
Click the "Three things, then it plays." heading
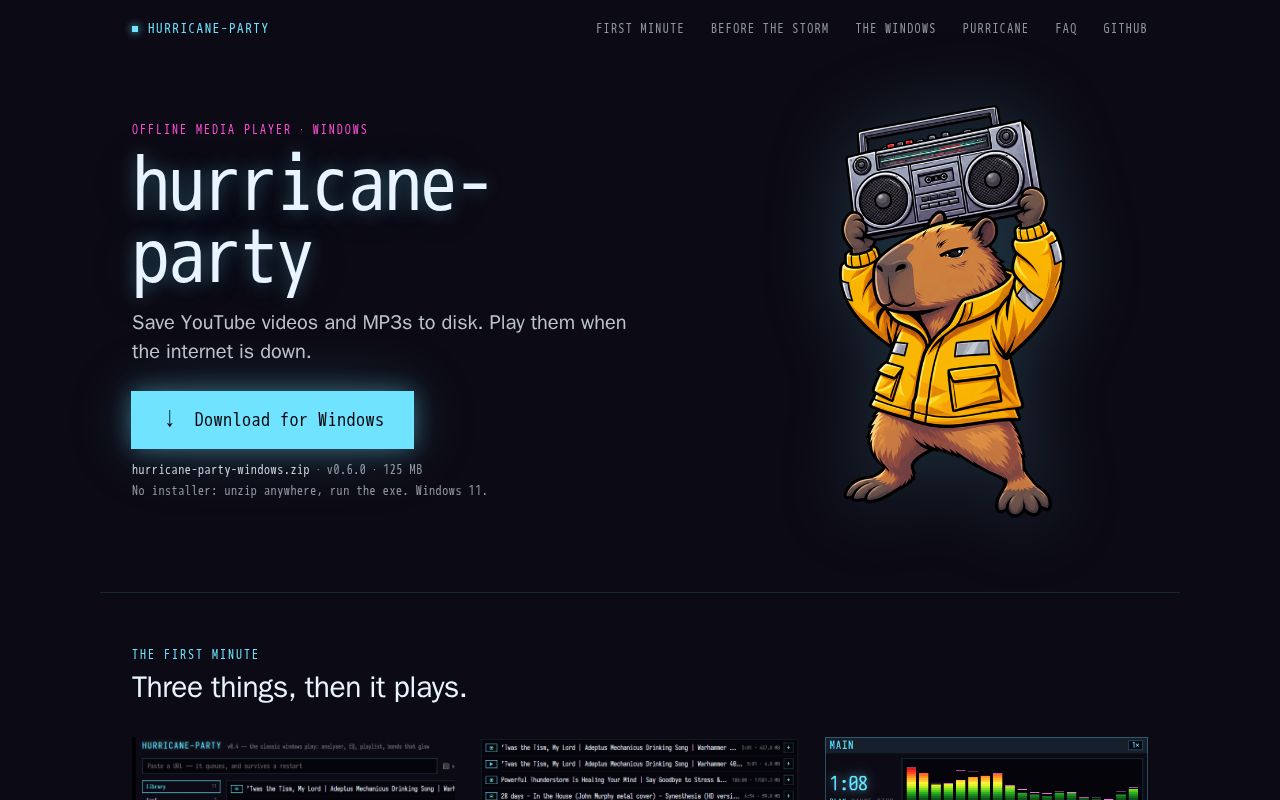(300, 688)
